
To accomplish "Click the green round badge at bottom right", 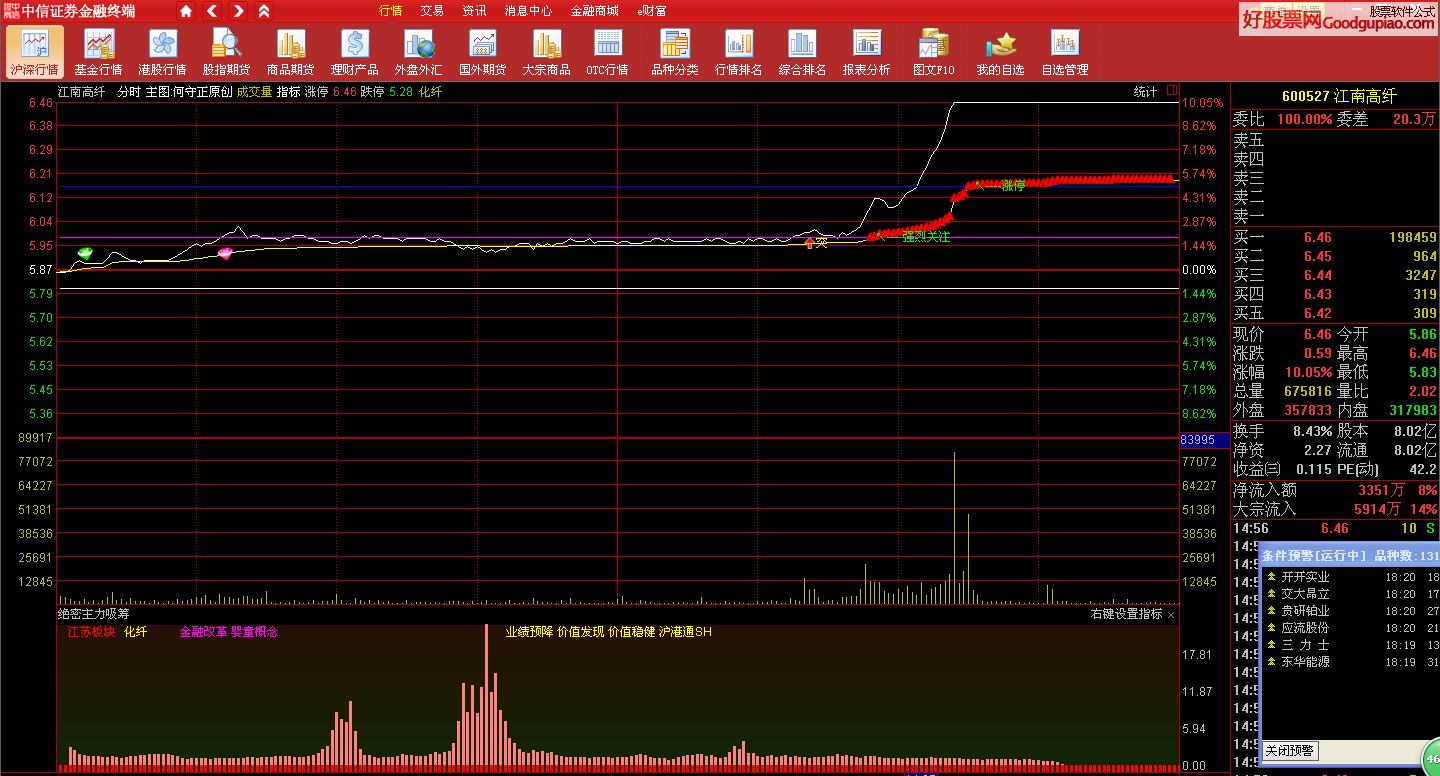I will (1430, 759).
